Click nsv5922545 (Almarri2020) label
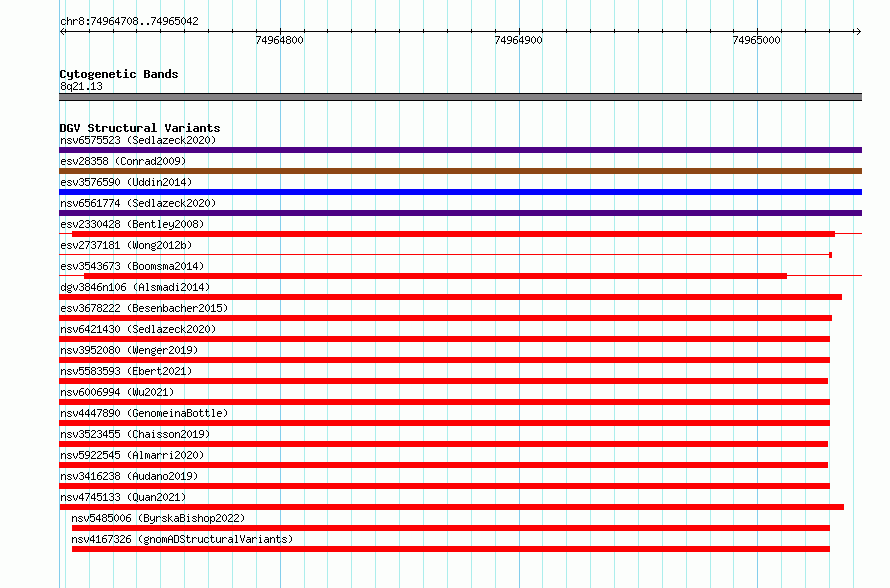Image resolution: width=890 pixels, height=588 pixels. point(132,455)
